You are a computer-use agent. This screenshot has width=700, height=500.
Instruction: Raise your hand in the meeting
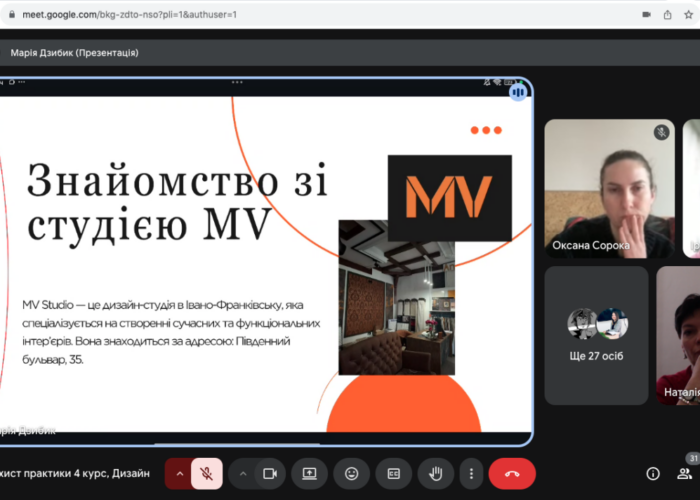[436, 473]
